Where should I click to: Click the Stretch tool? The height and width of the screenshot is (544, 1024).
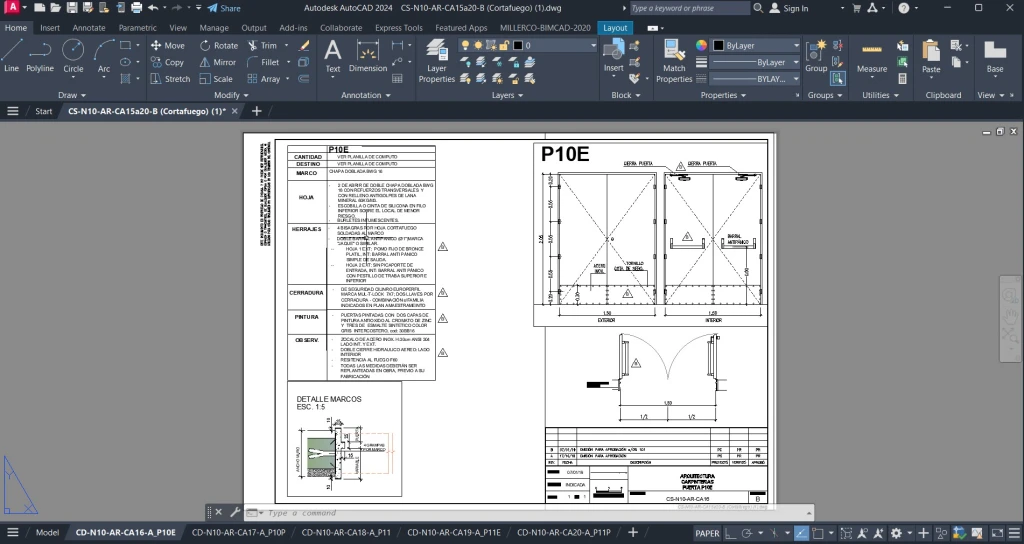(170, 78)
